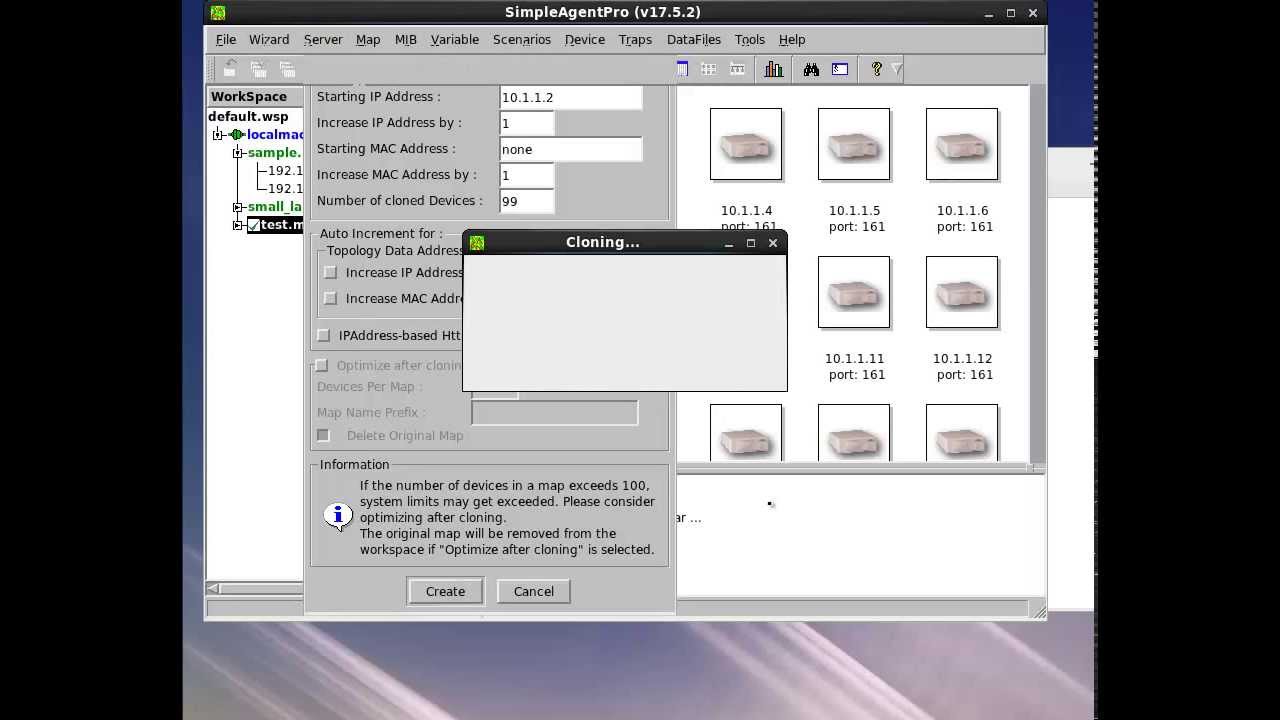Click the device map vertical scrollbar

click(x=1037, y=275)
